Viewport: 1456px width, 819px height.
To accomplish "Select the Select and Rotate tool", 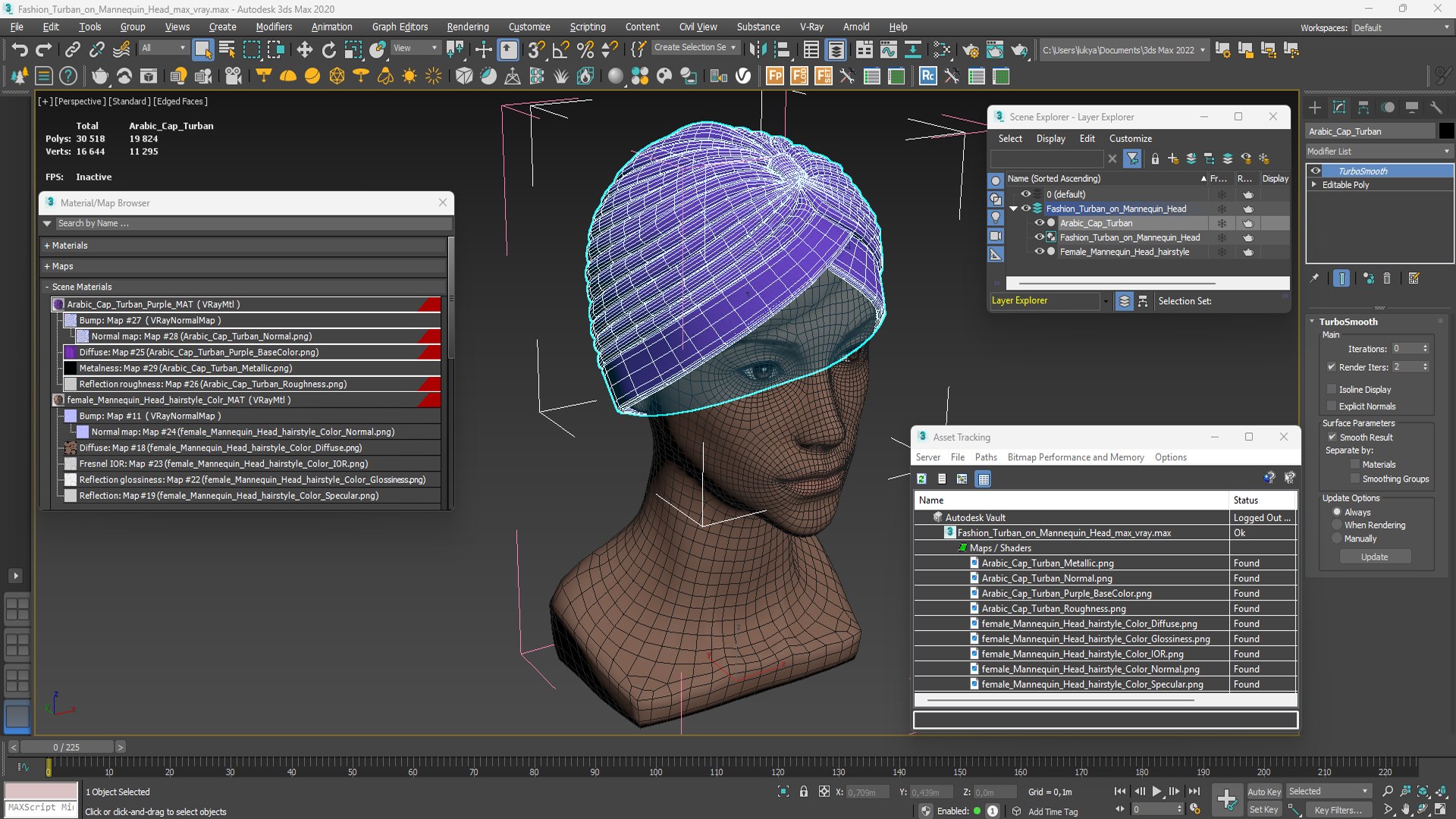I will point(328,50).
